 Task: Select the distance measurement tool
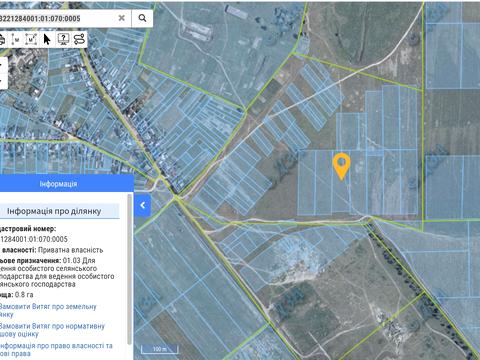click(15, 40)
